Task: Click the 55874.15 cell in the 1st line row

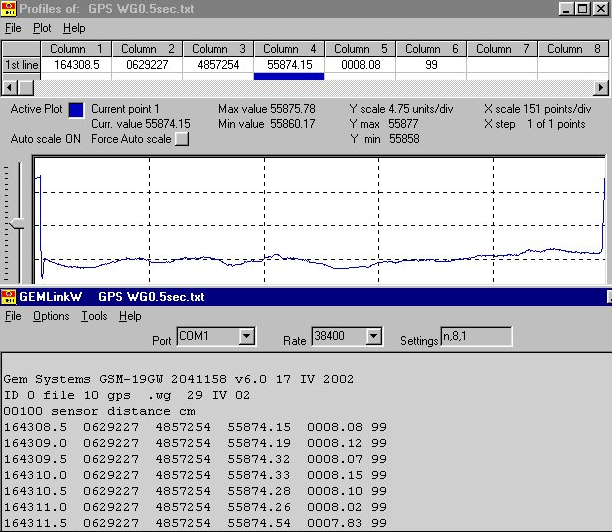Action: coord(289,64)
